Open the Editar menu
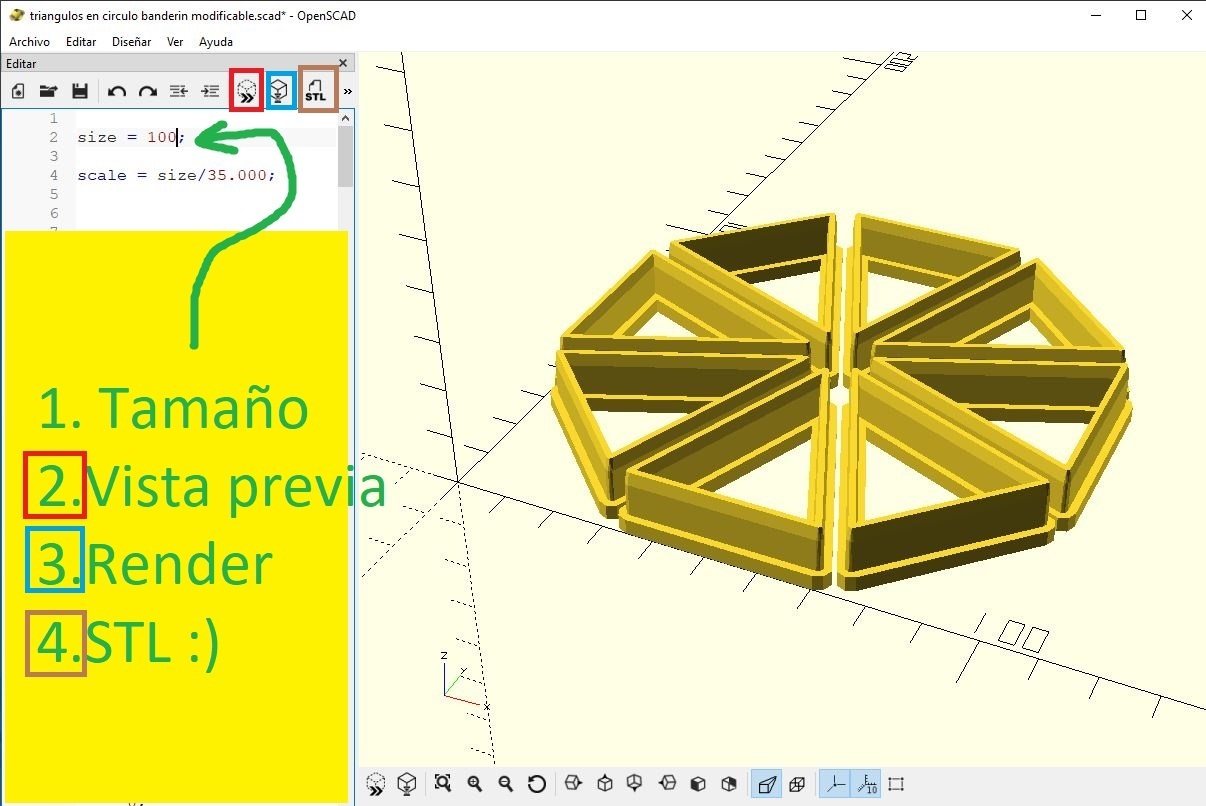 (81, 42)
